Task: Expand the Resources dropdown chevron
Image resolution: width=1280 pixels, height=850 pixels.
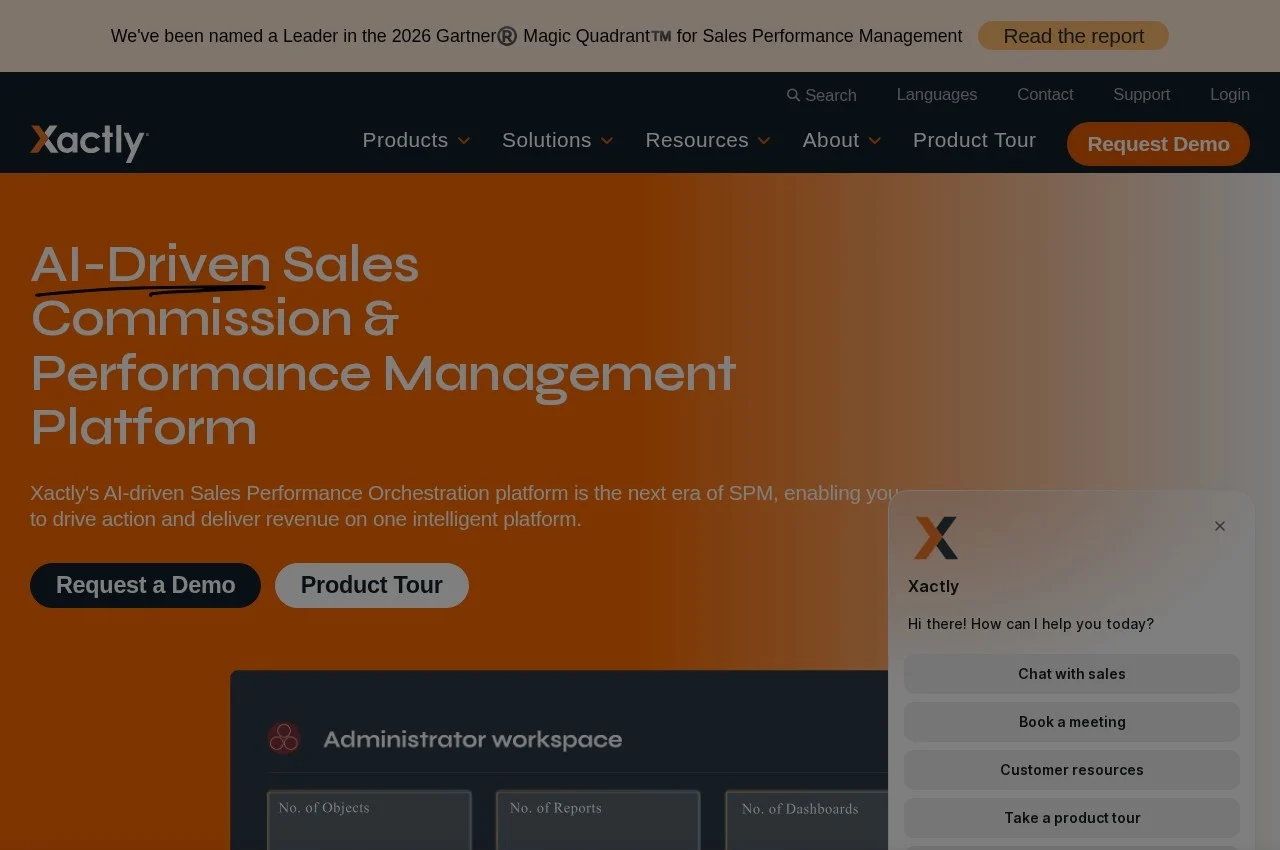Action: coord(764,141)
